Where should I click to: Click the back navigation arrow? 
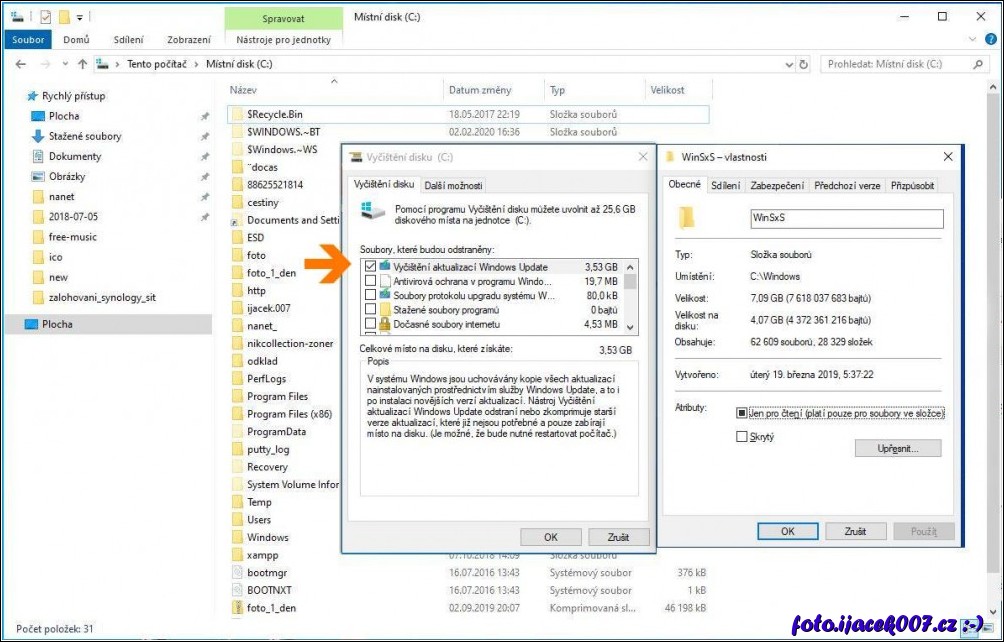tap(22, 64)
